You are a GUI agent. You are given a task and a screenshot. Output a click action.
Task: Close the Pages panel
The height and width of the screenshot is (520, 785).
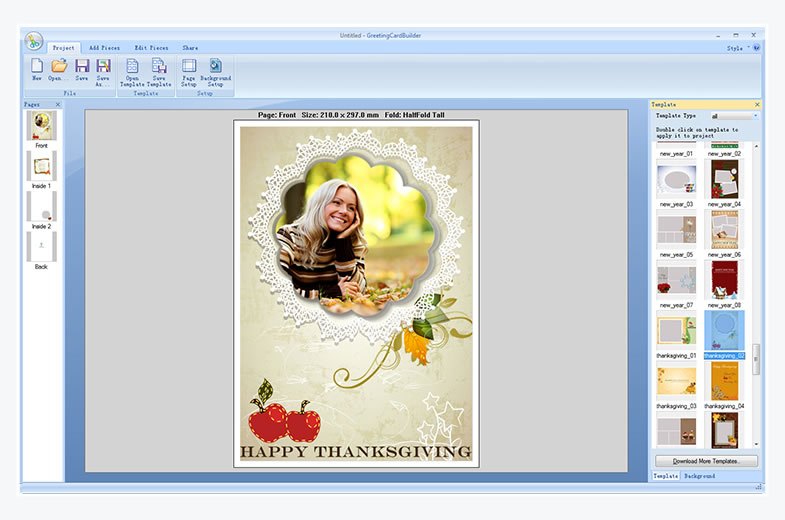point(58,104)
